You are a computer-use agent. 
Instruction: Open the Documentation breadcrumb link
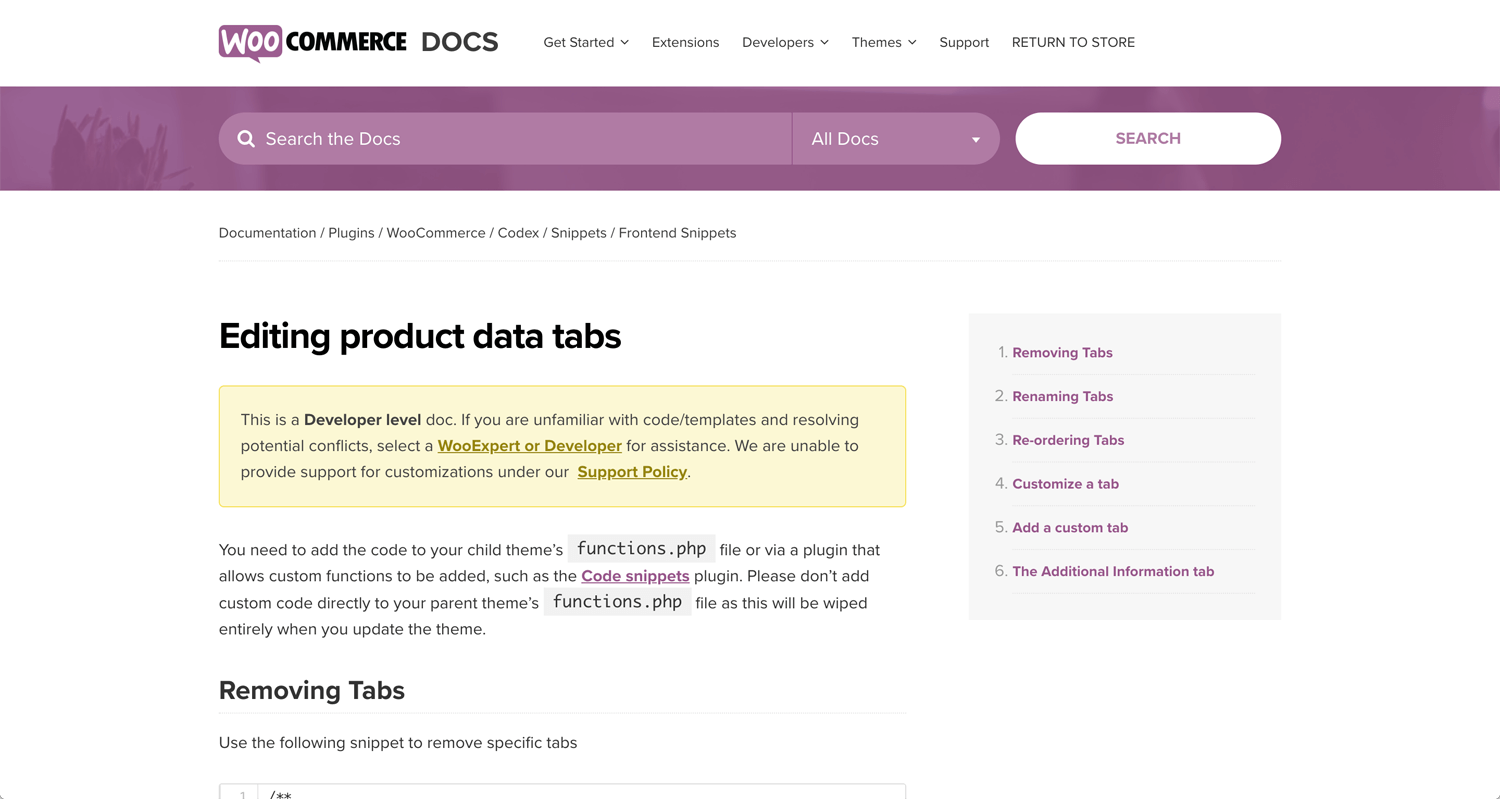point(267,233)
